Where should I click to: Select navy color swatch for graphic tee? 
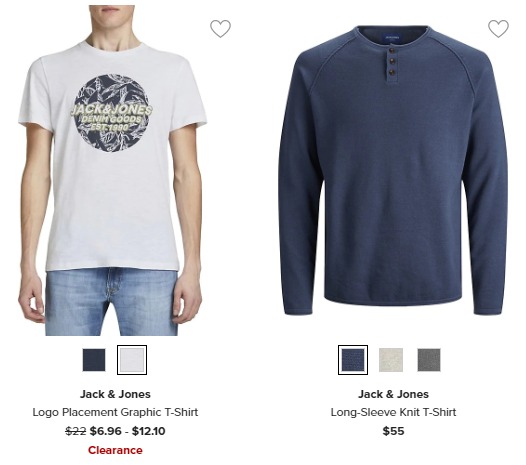click(x=94, y=360)
